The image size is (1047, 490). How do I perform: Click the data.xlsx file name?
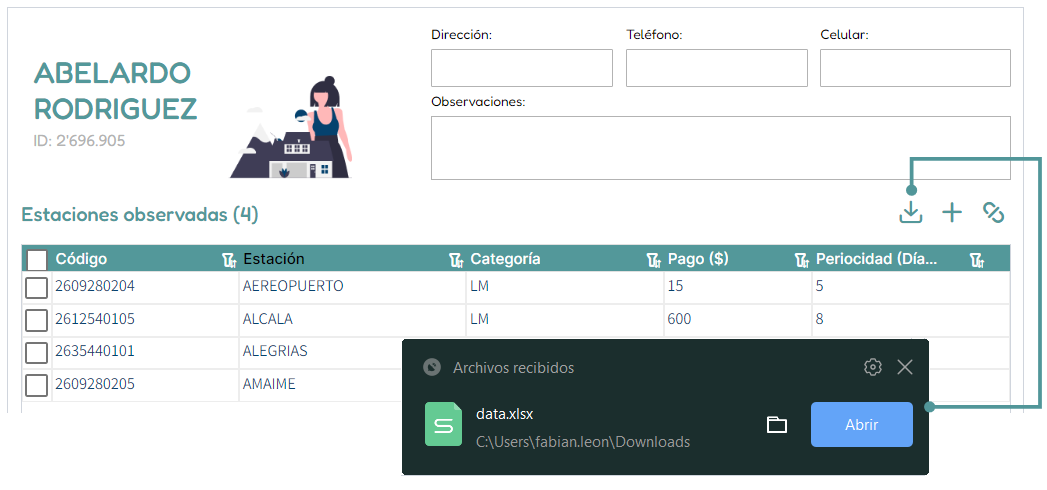[505, 414]
